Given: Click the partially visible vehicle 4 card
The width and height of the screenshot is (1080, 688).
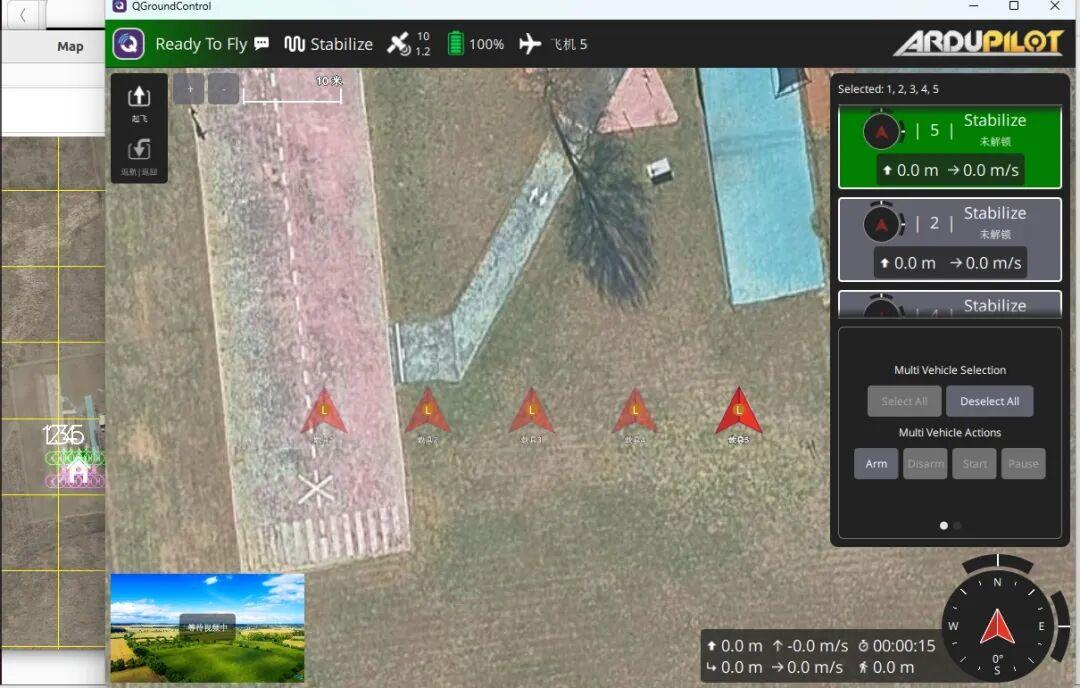Looking at the screenshot, I should (x=949, y=304).
